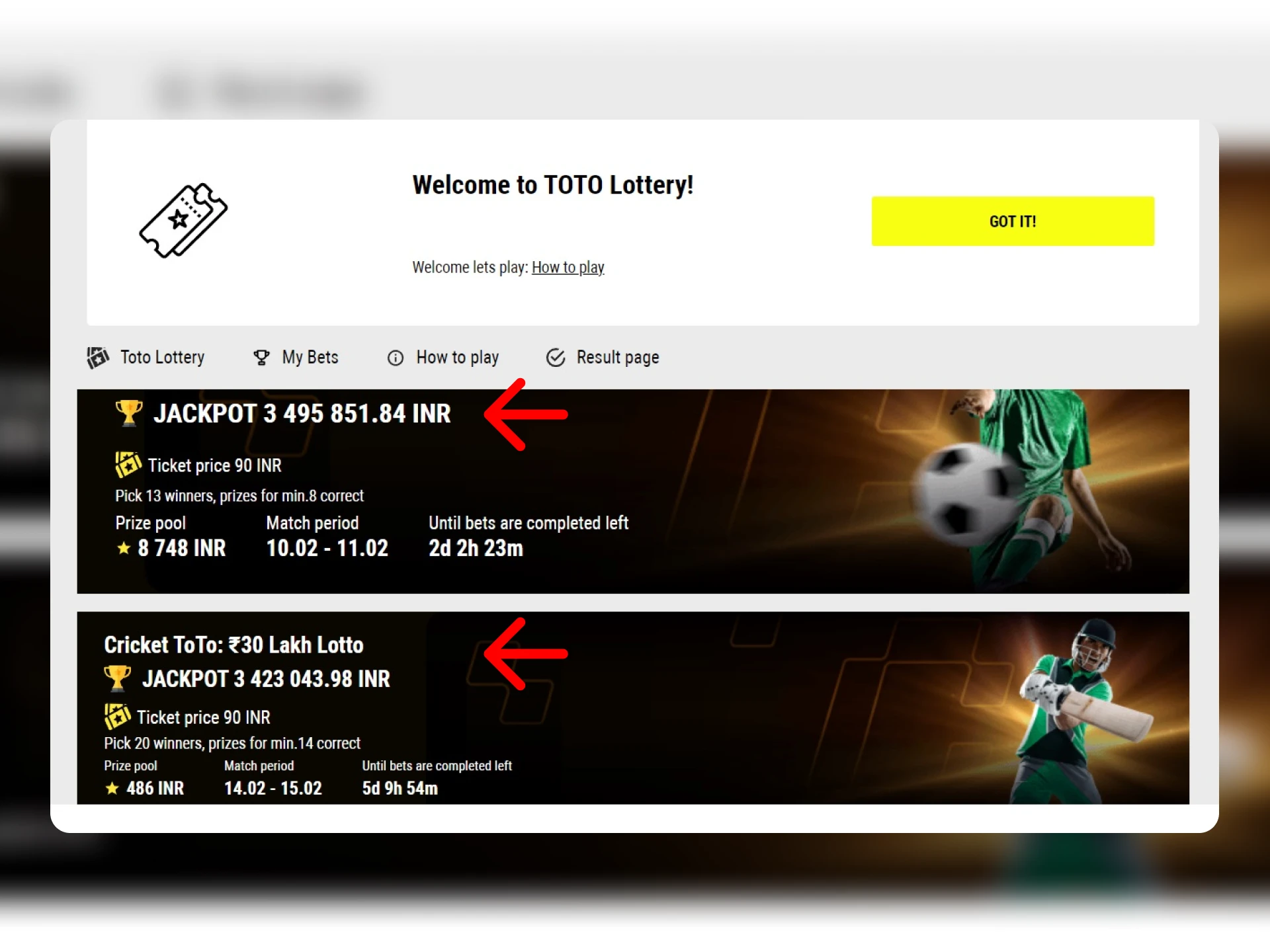Click ticket icon next to first Ticket price

128,465
